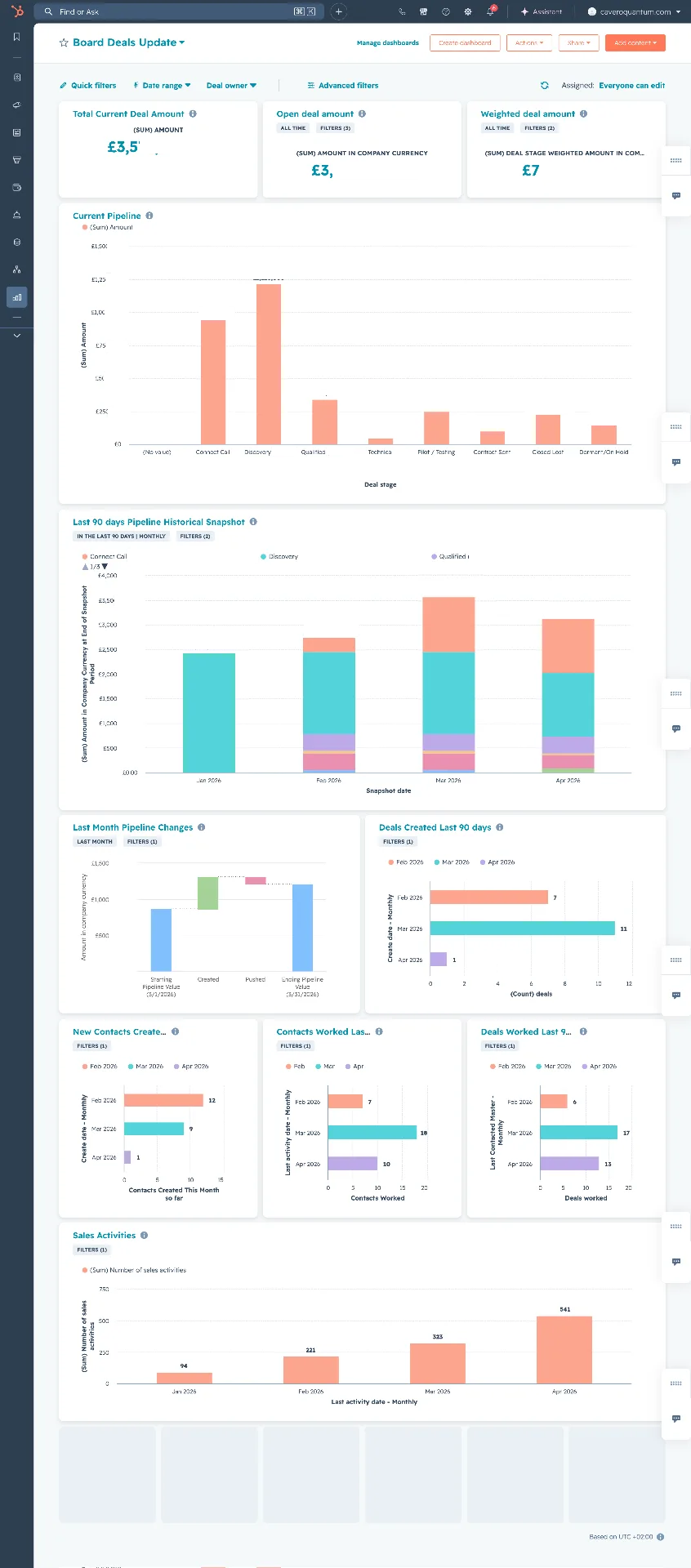Refresh the dashboard with the refresh icon

[x=545, y=85]
